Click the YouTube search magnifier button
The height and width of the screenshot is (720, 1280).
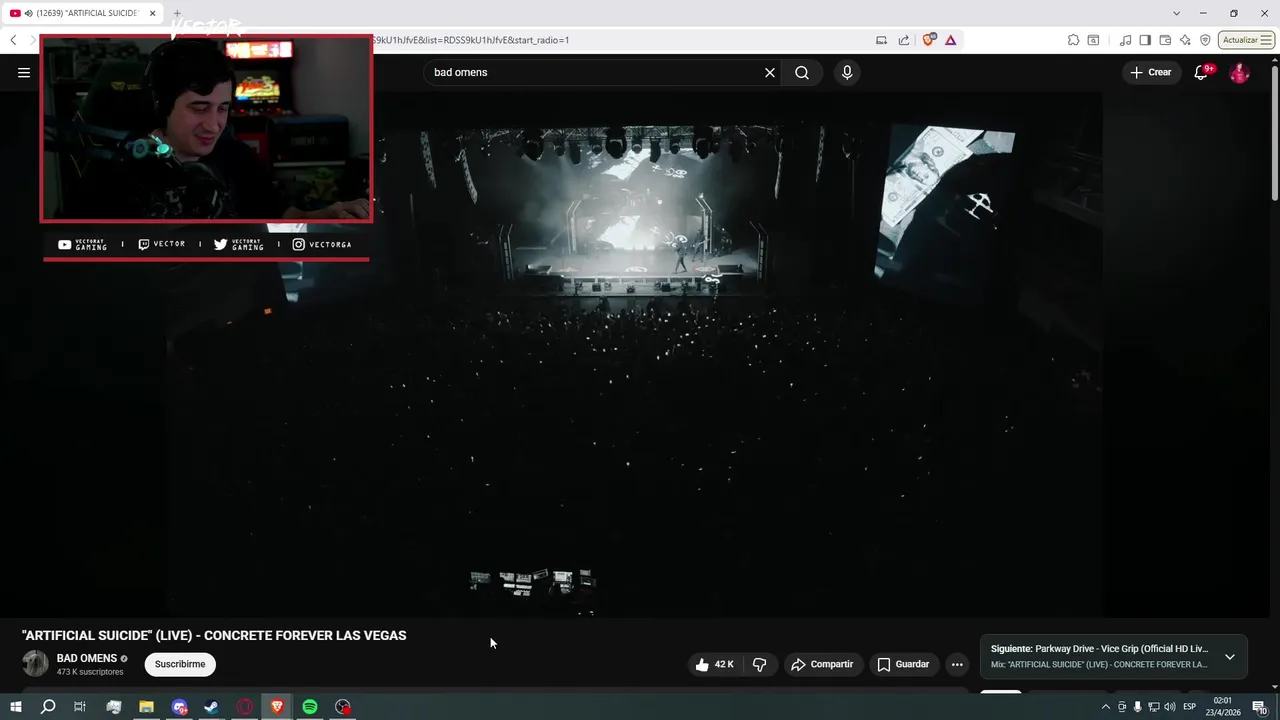coord(802,72)
